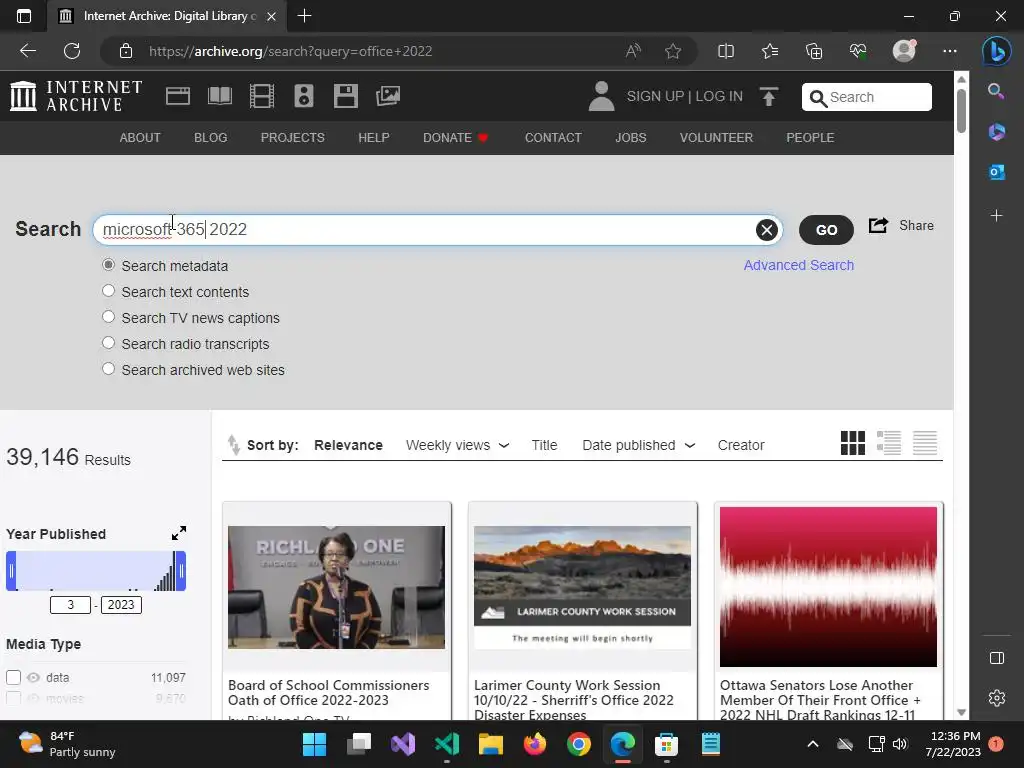Switch to extended list view

tap(889, 443)
